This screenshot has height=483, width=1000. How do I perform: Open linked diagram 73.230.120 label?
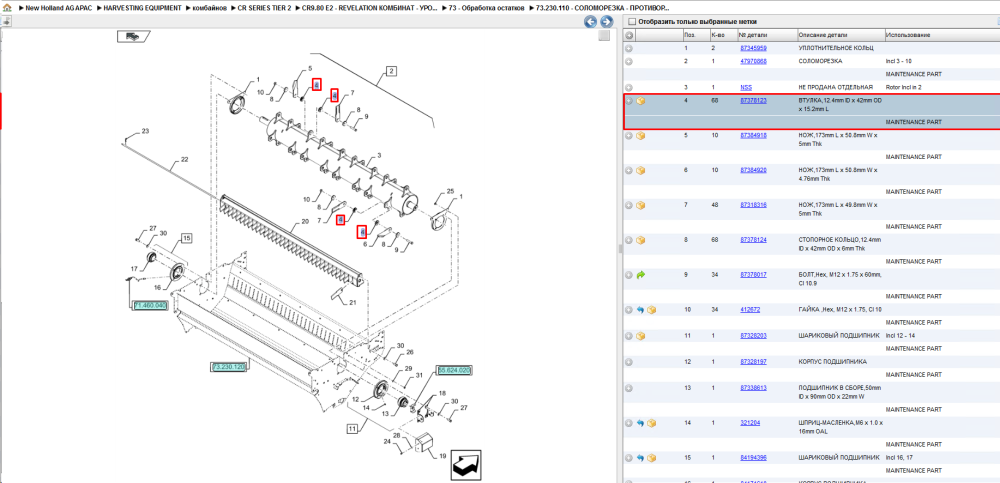pyautogui.click(x=228, y=367)
